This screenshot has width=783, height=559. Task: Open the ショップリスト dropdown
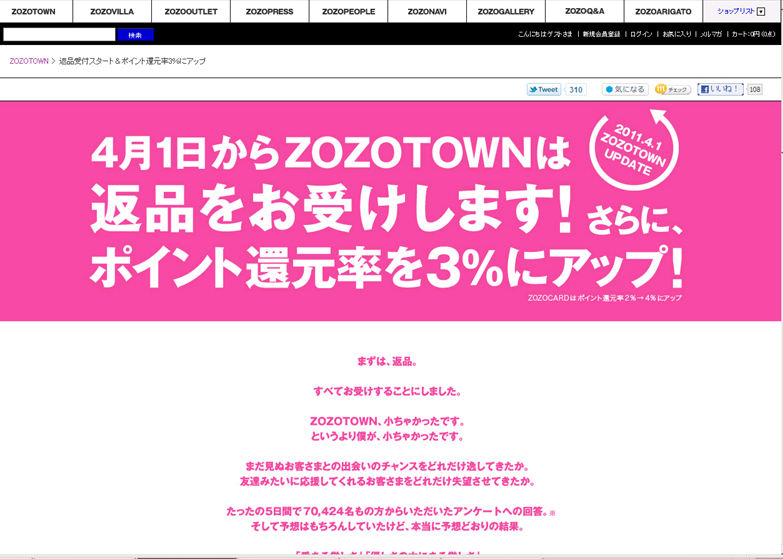coord(741,11)
